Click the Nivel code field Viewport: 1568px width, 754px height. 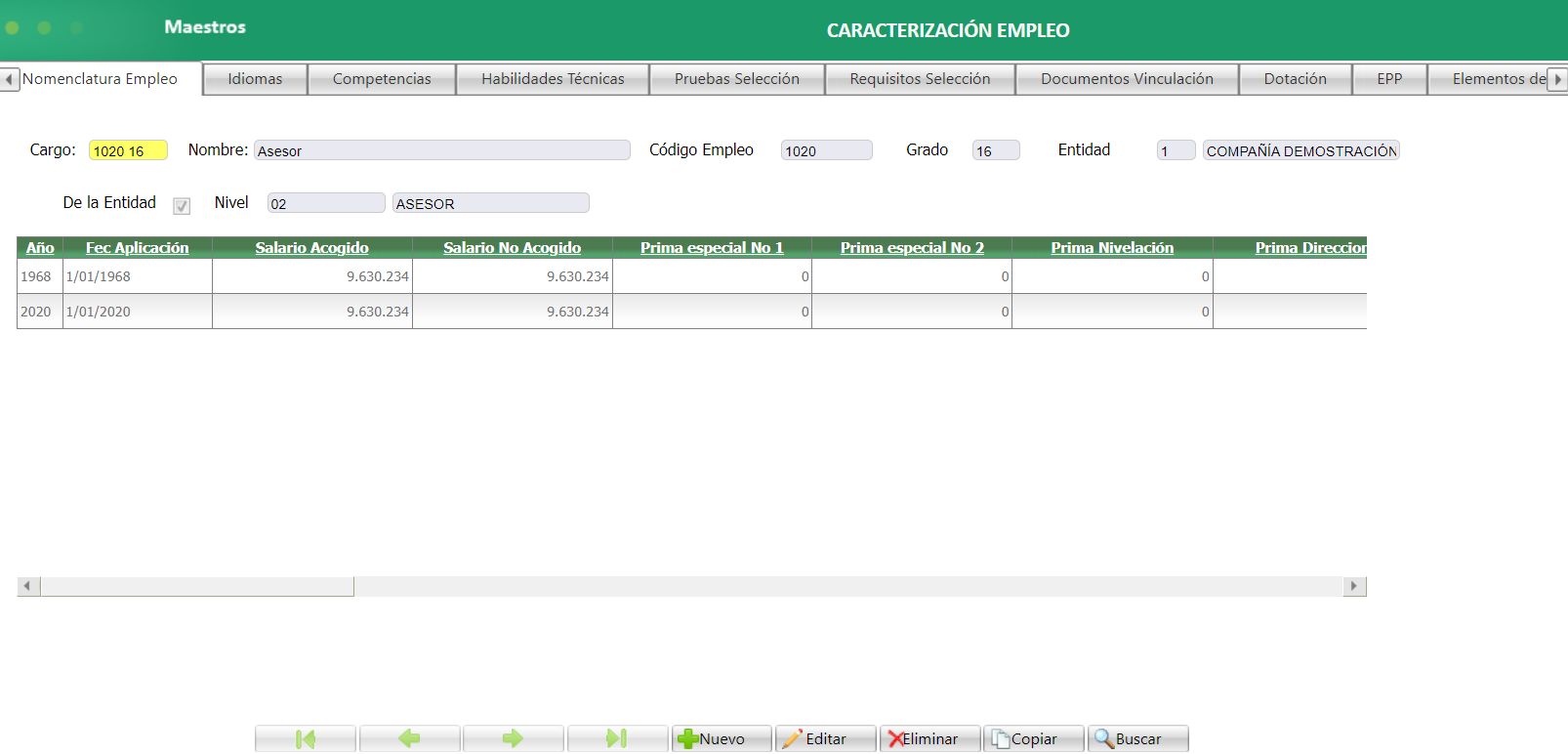[326, 203]
